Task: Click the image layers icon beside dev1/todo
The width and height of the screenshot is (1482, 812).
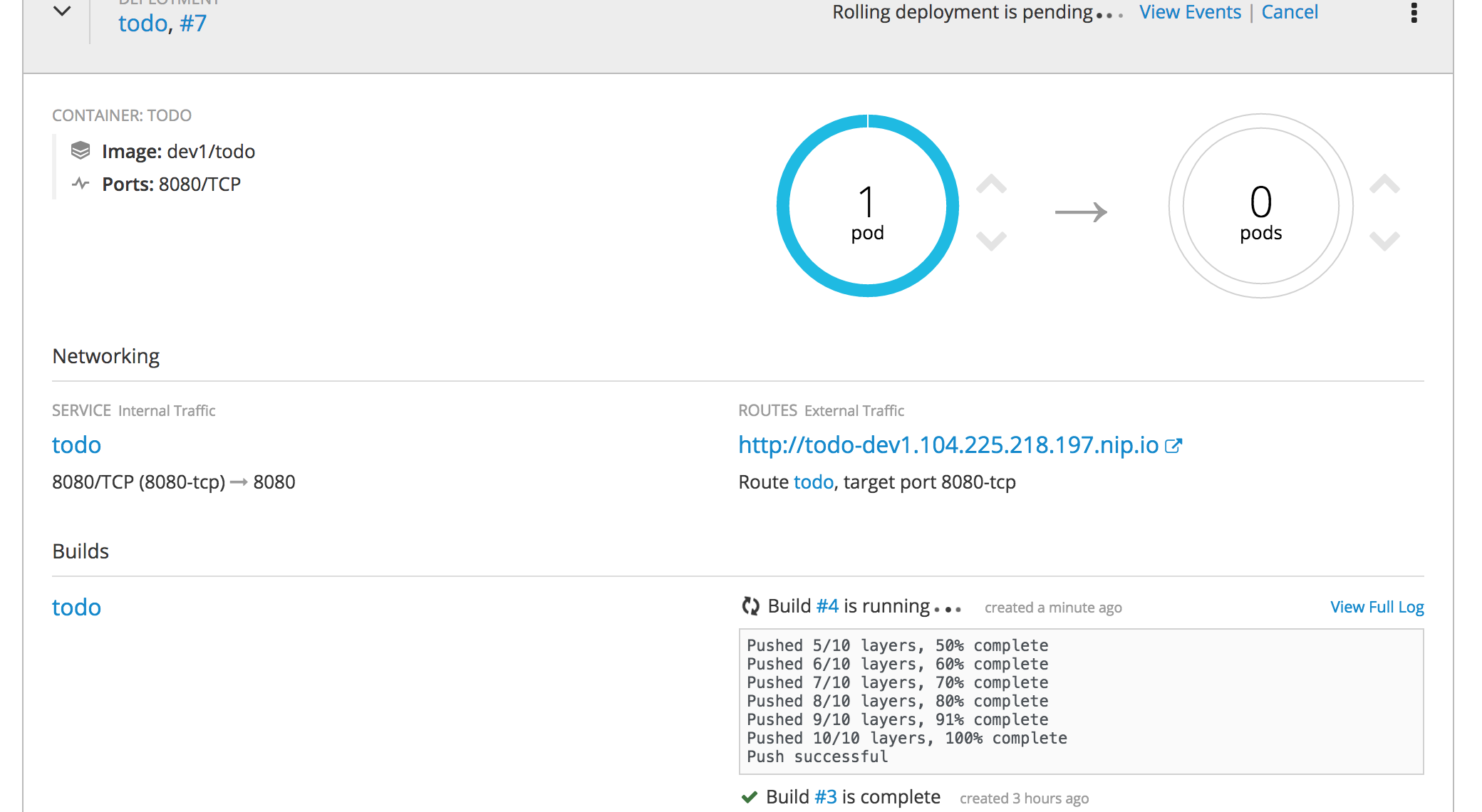Action: click(x=81, y=150)
